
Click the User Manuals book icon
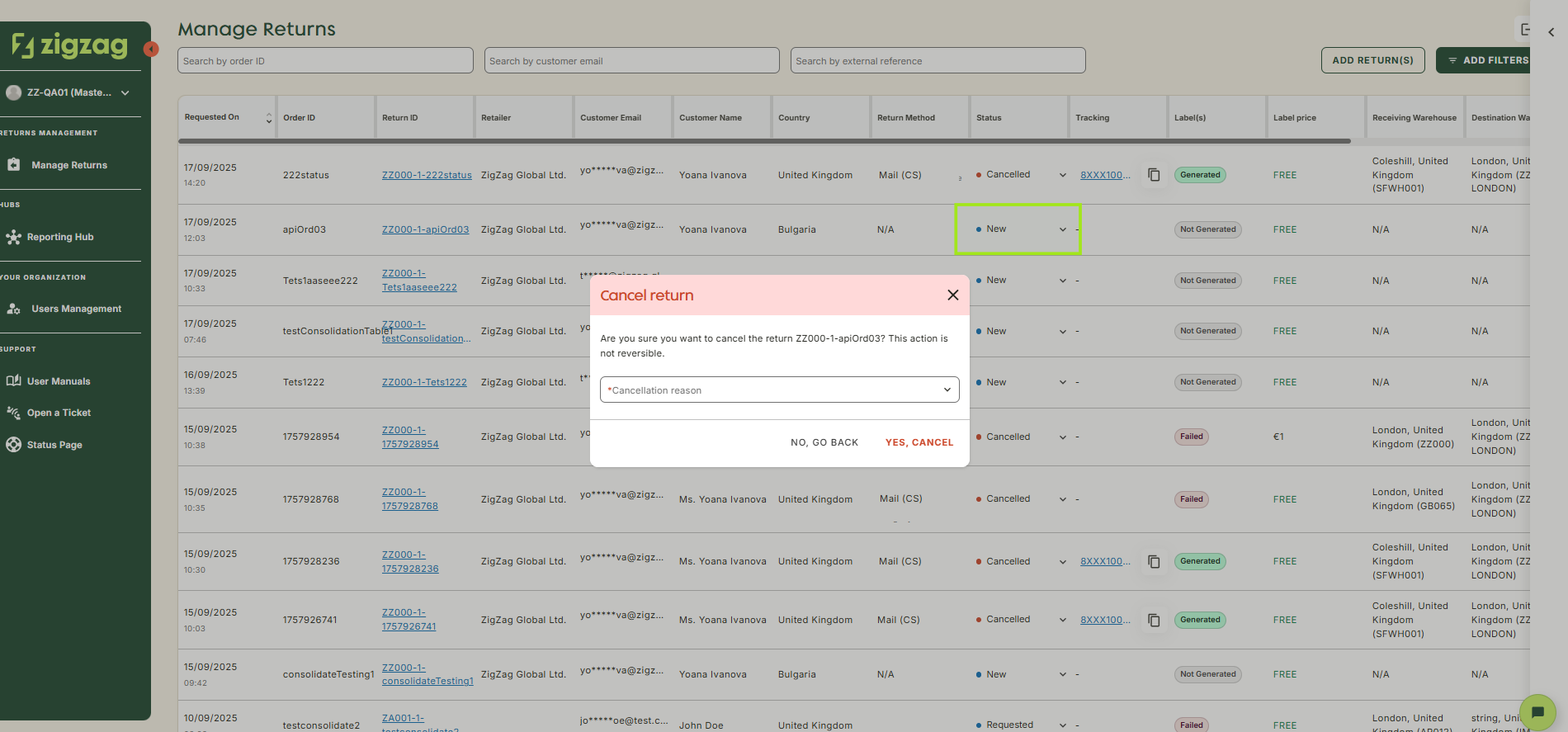click(13, 381)
